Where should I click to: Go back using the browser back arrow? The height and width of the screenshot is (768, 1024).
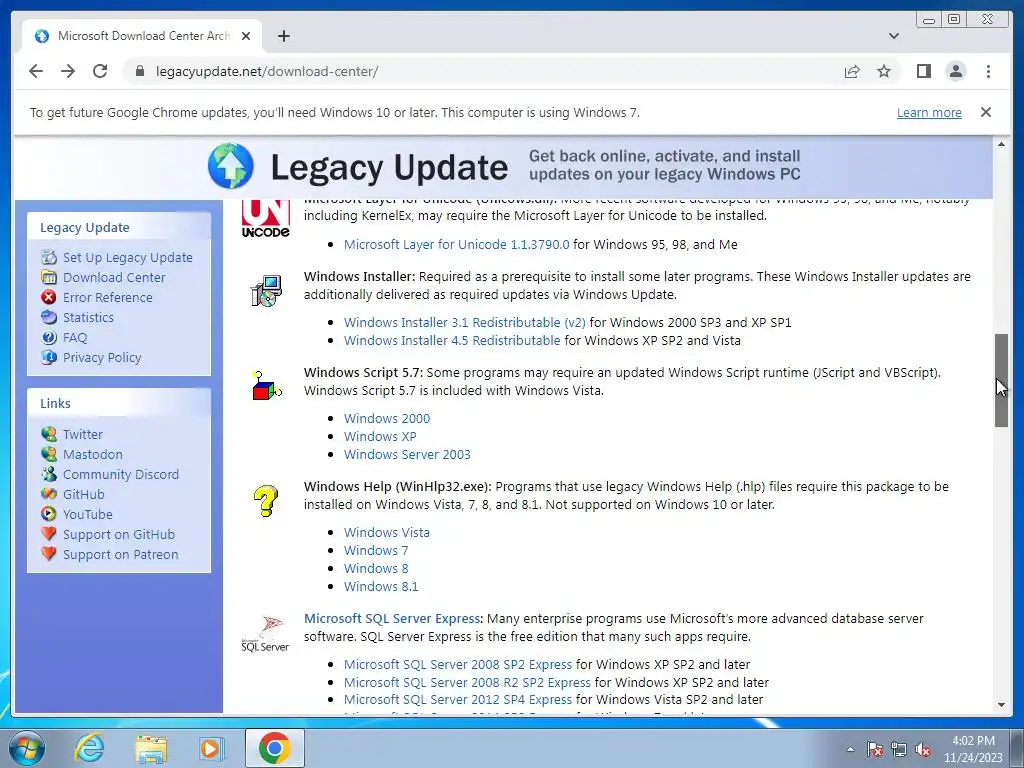point(36,71)
